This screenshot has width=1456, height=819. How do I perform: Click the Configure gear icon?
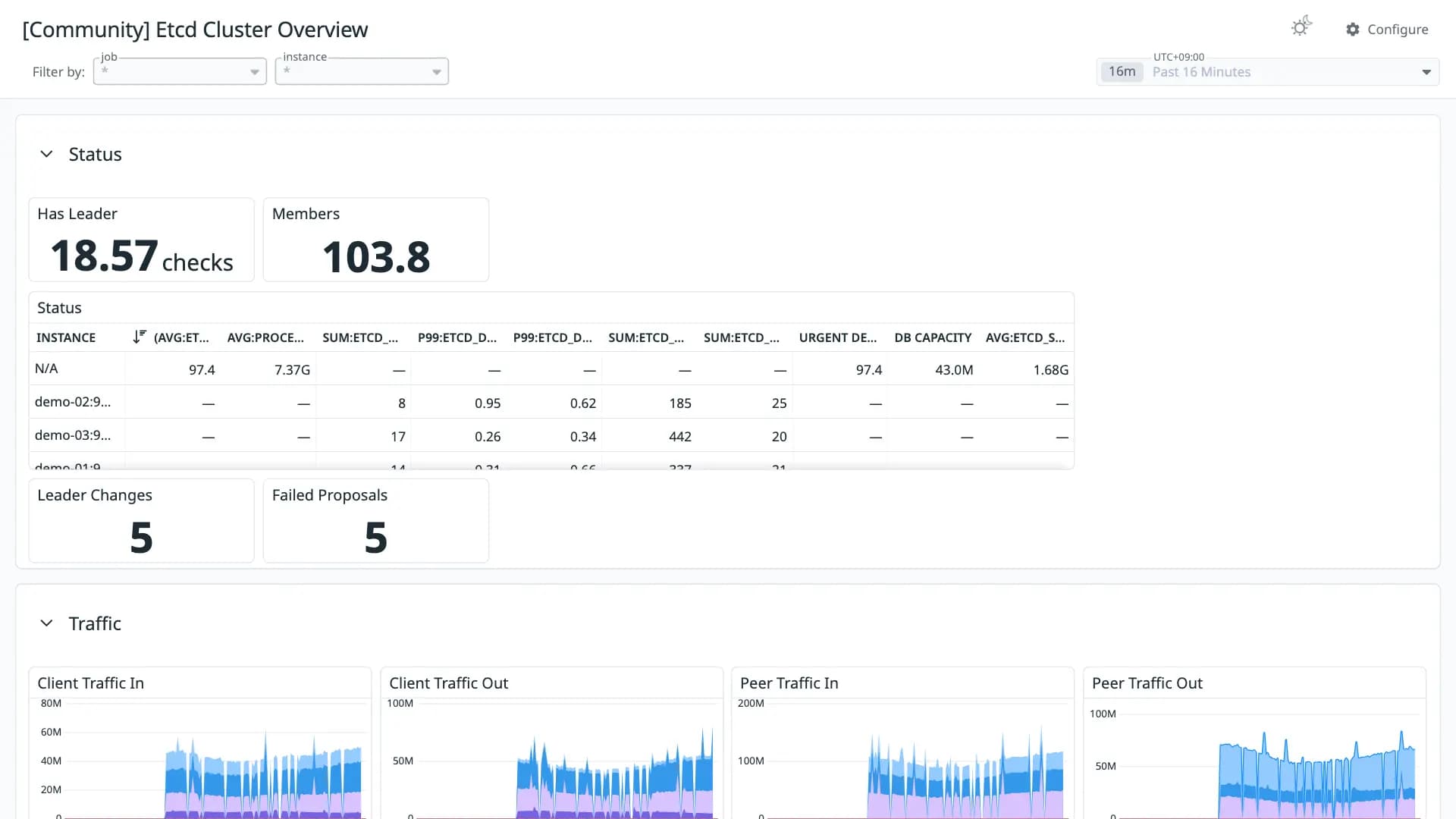coord(1353,29)
